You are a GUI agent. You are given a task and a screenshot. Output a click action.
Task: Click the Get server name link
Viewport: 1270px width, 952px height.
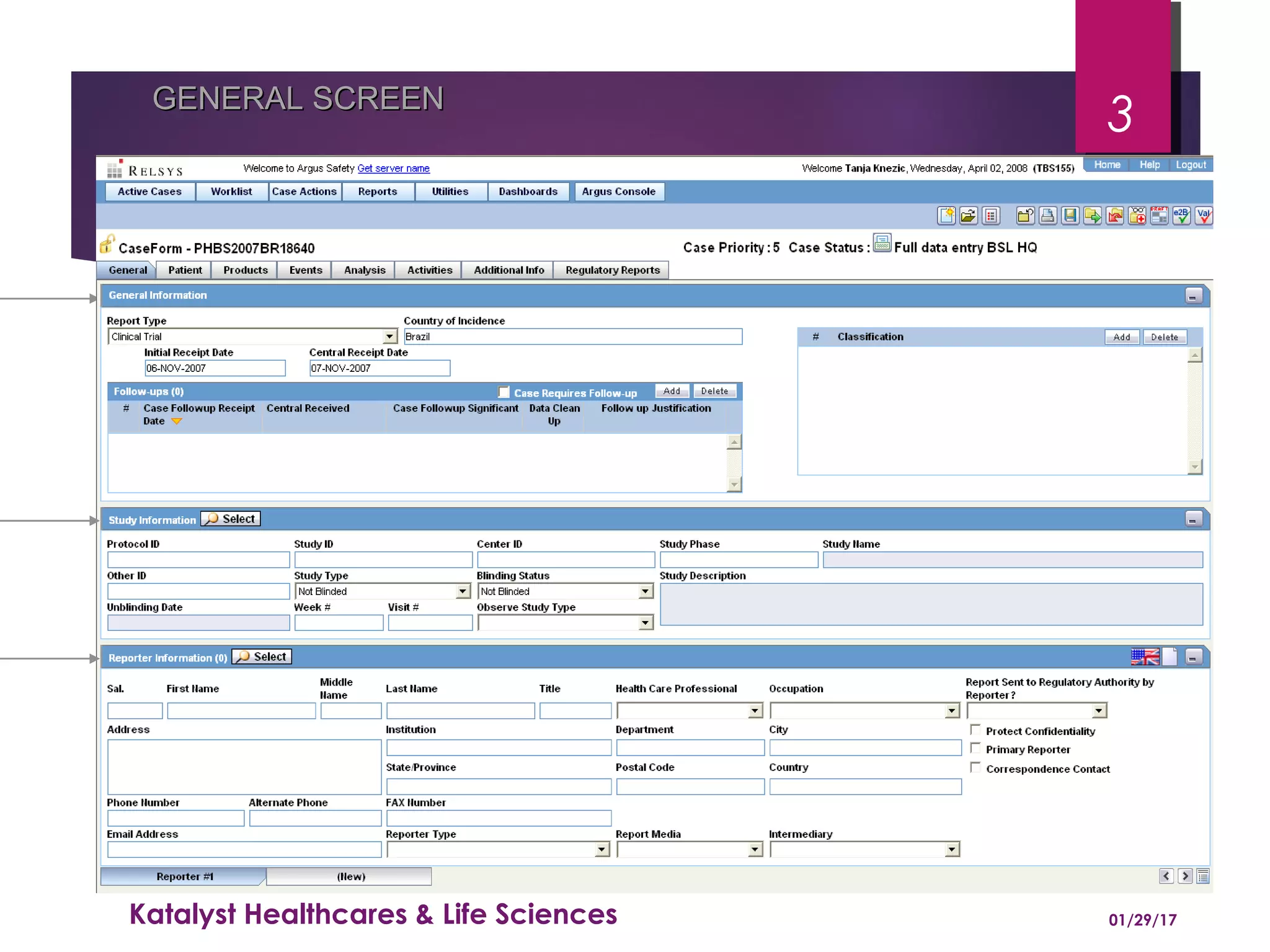click(x=393, y=169)
